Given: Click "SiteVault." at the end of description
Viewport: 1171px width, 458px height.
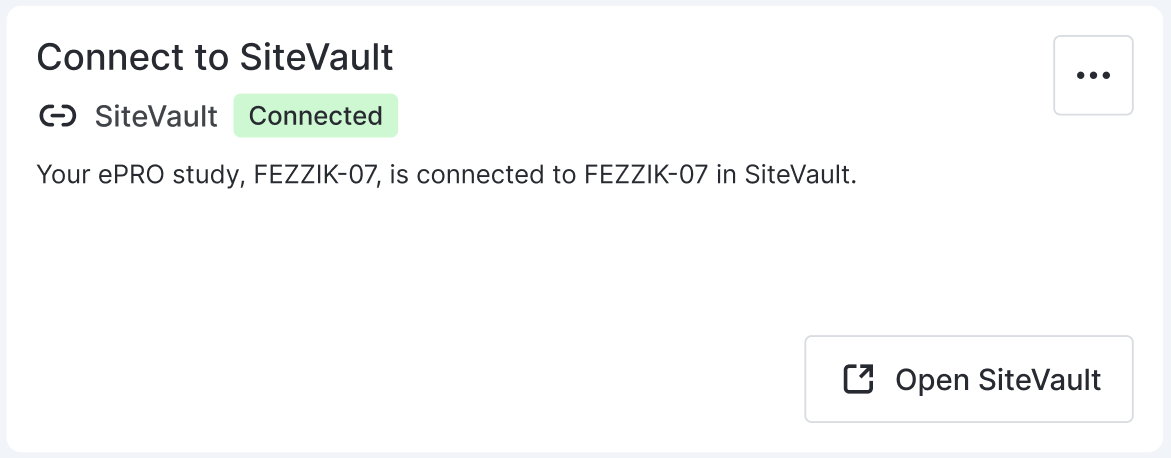Looking at the screenshot, I should tap(801, 175).
